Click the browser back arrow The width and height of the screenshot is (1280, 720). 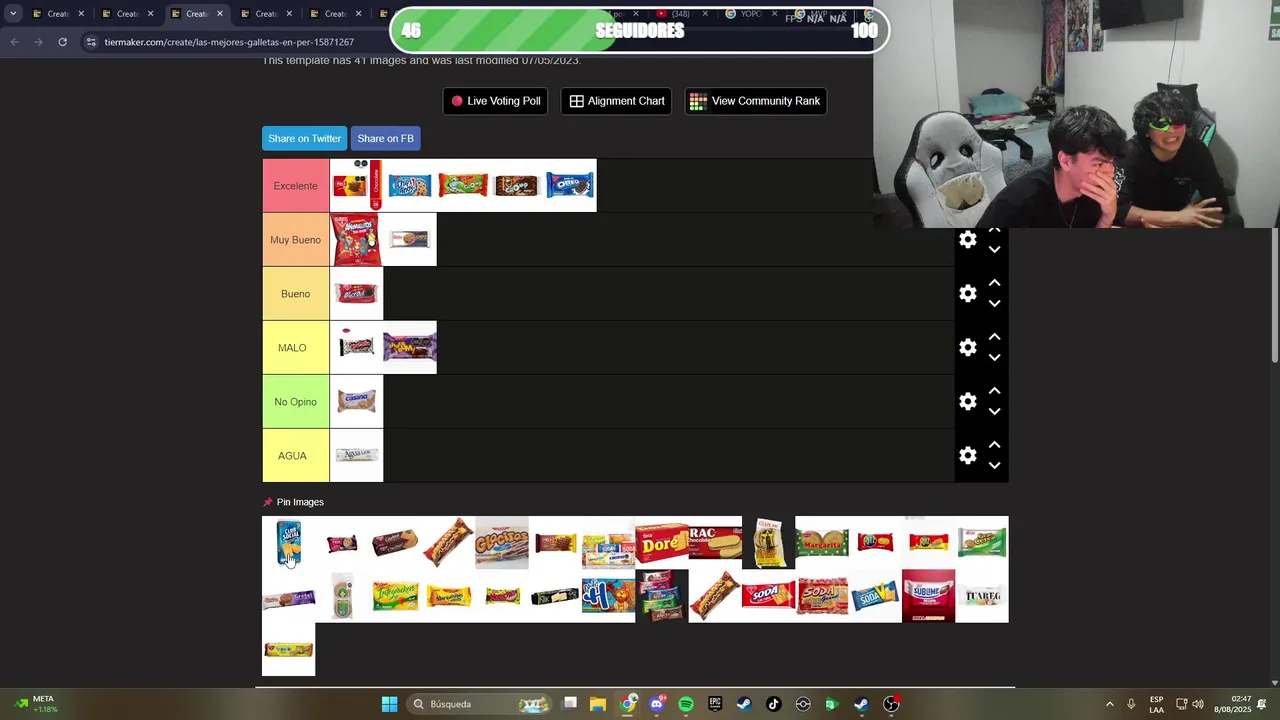tap(14, 42)
